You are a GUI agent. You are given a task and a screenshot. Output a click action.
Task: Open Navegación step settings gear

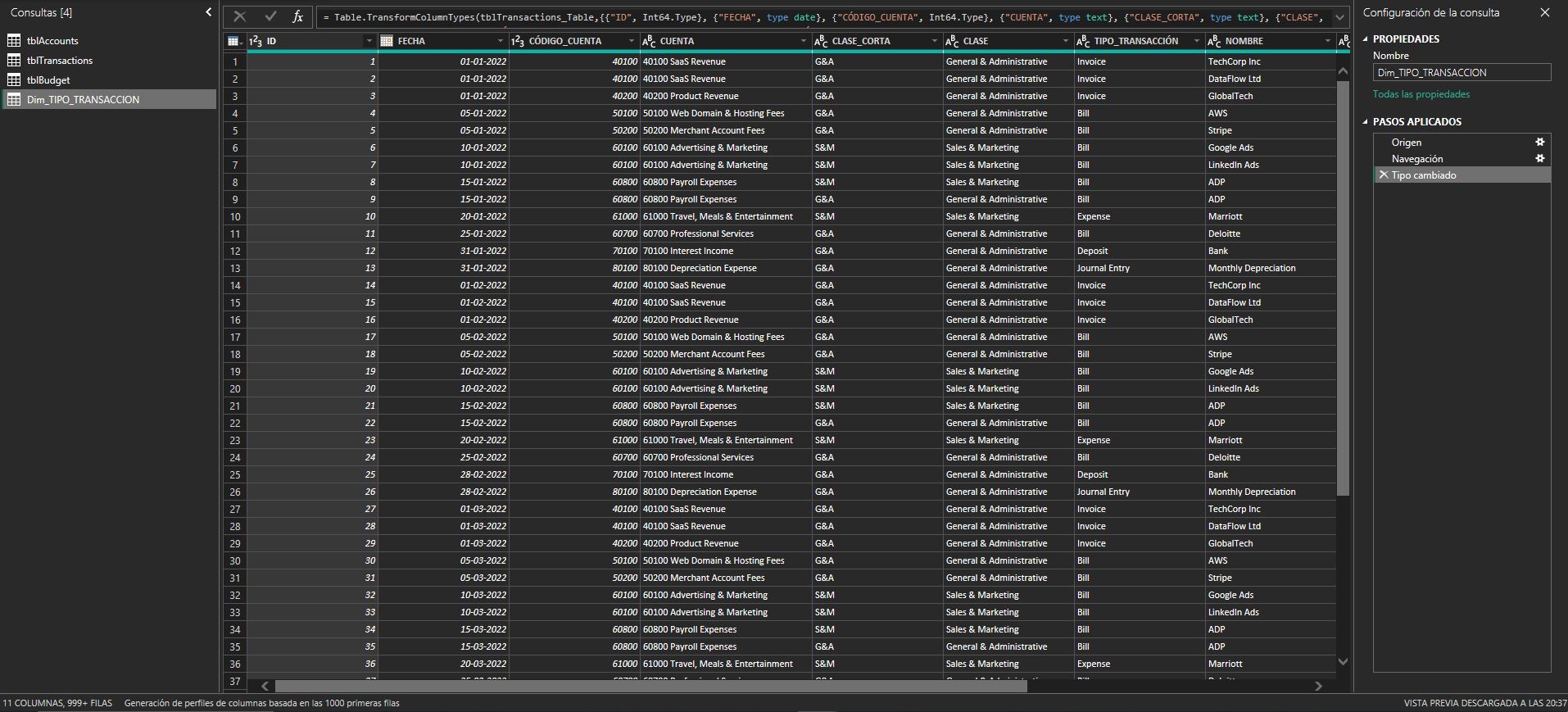pyautogui.click(x=1540, y=158)
